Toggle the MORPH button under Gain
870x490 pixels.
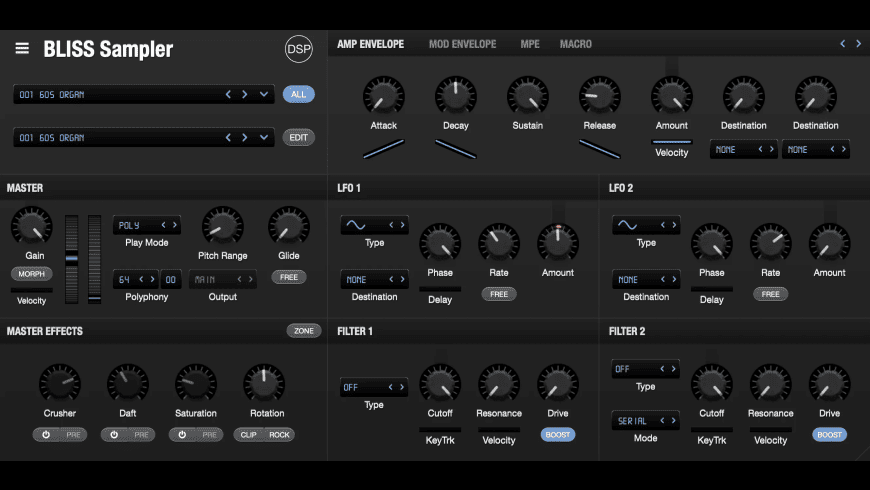click(x=32, y=274)
